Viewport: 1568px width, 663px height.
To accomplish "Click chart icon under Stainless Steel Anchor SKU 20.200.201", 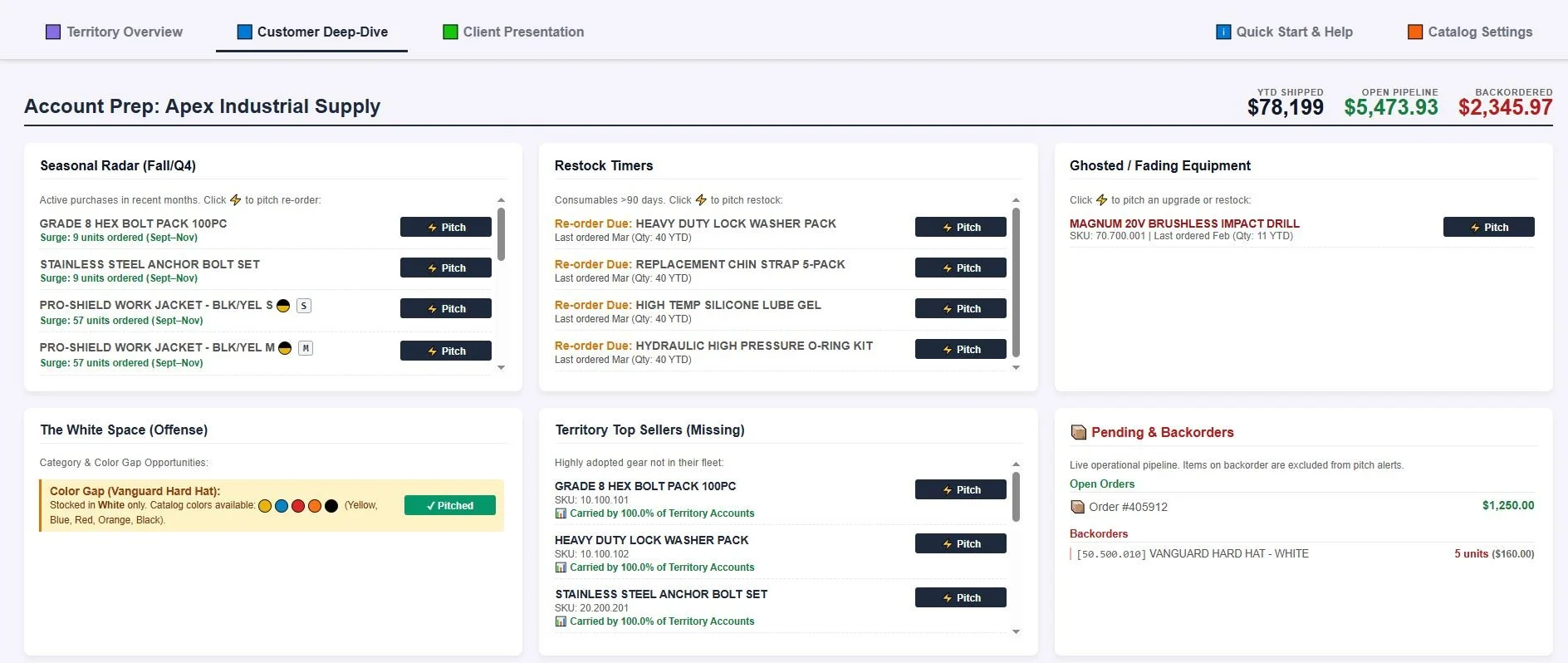I will 561,621.
